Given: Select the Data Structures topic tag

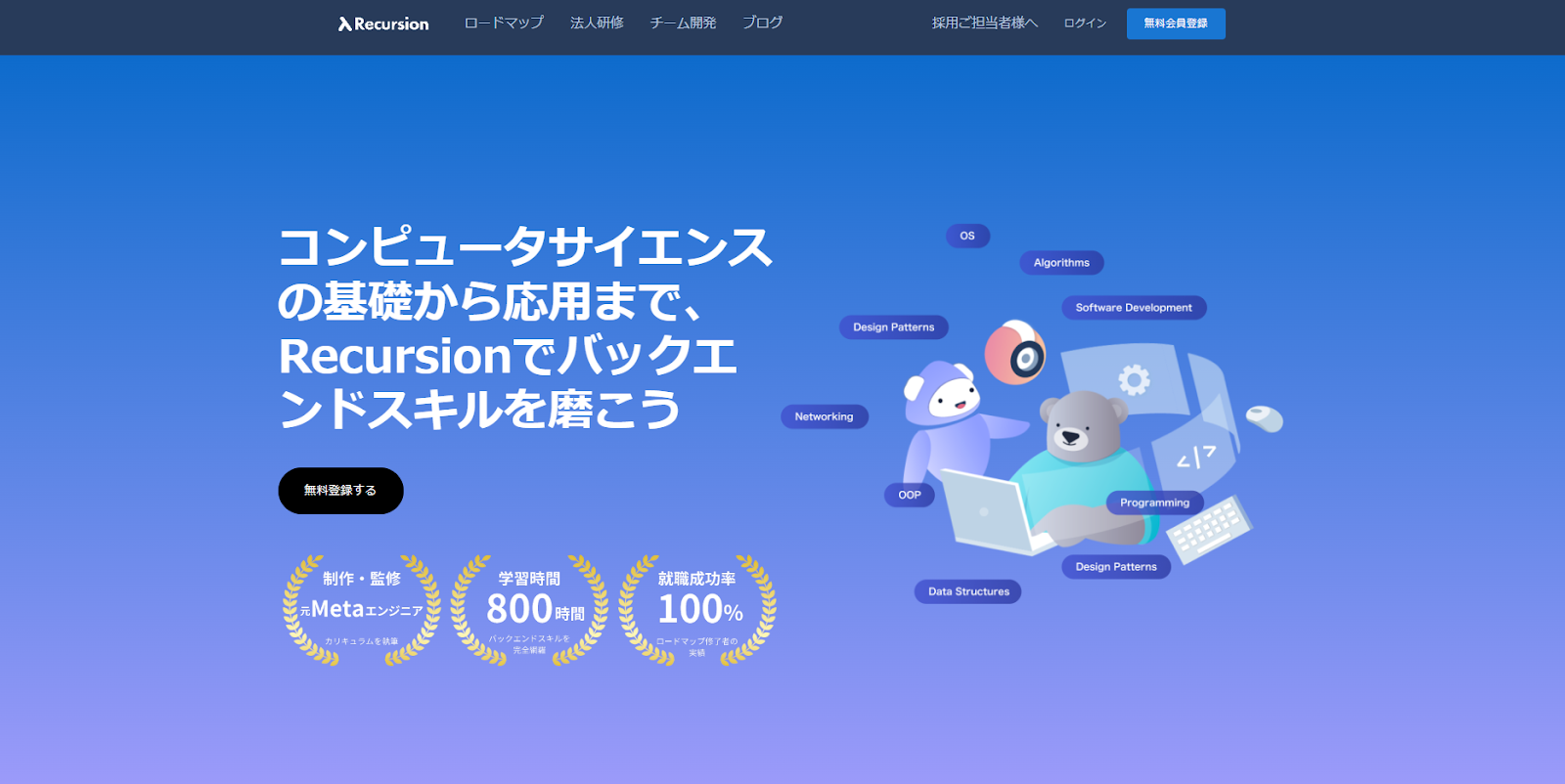Looking at the screenshot, I should (x=968, y=591).
